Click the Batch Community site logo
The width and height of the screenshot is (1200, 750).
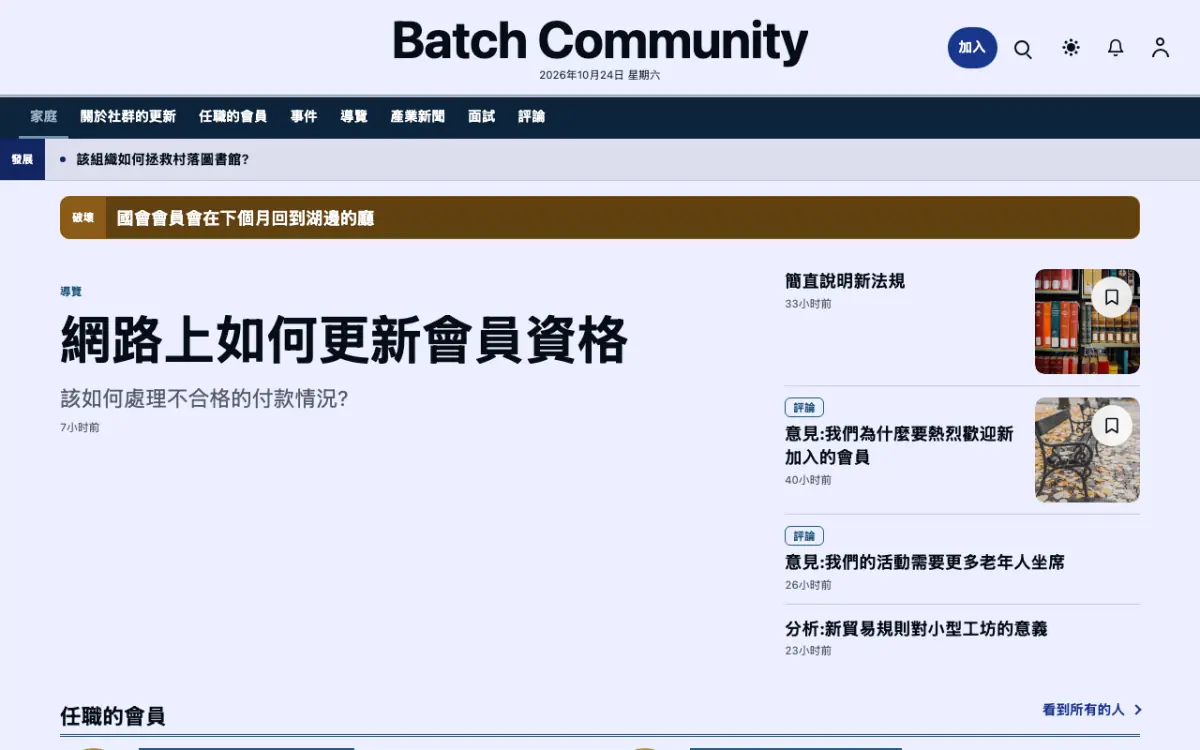(x=600, y=42)
